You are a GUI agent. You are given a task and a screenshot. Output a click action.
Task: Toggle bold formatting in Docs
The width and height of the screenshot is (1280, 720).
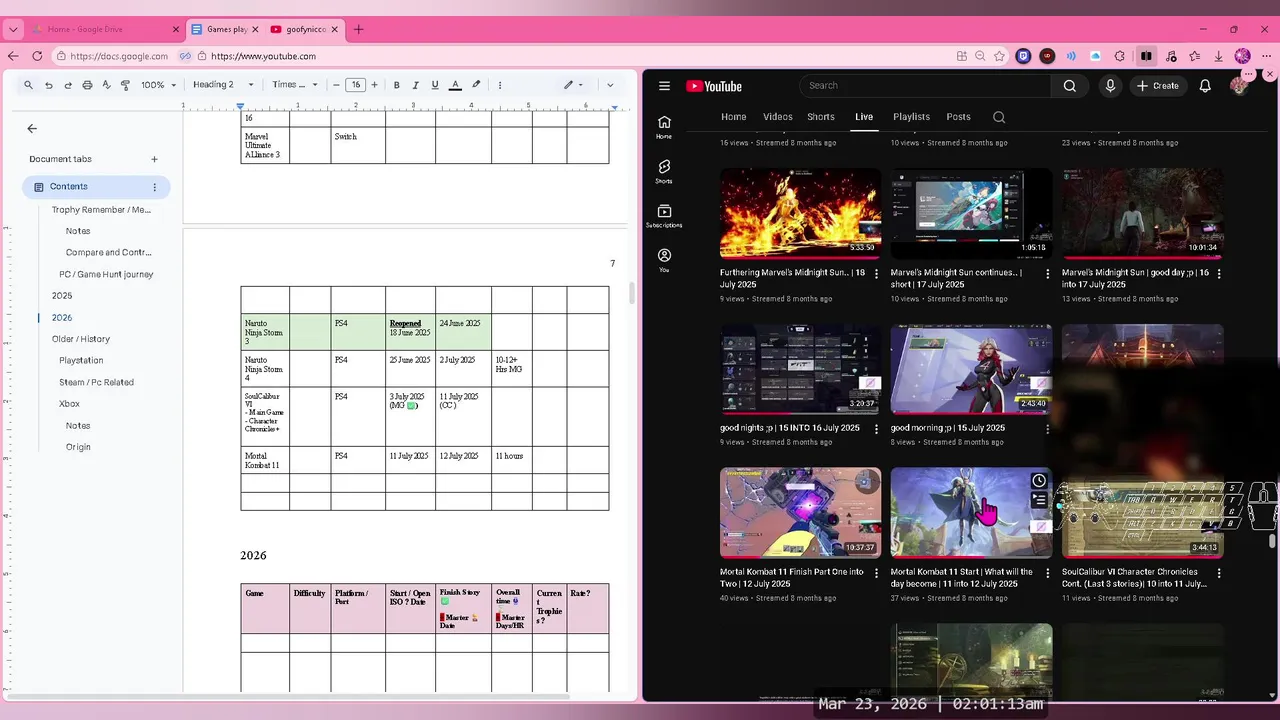[396, 85]
